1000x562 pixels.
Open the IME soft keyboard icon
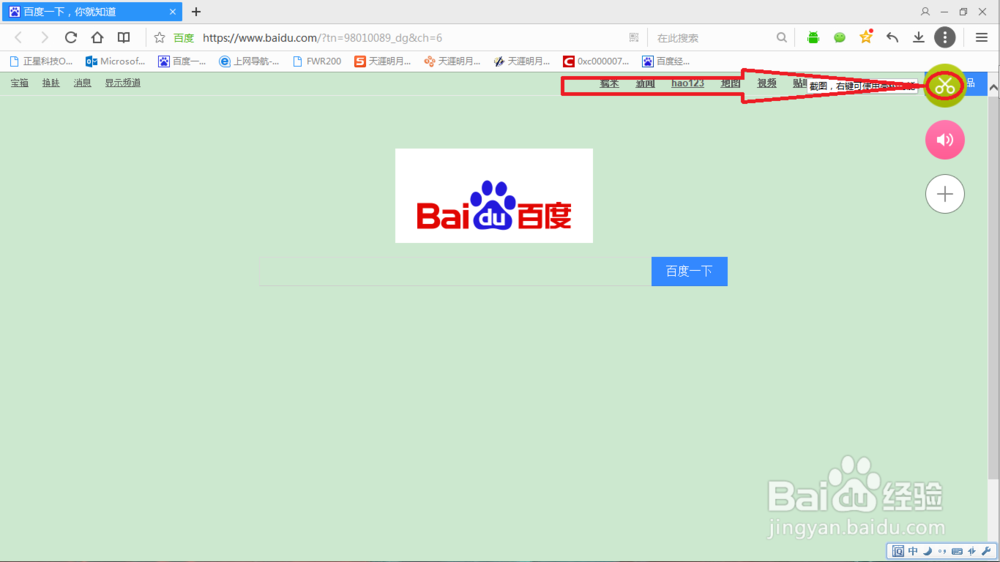point(957,551)
